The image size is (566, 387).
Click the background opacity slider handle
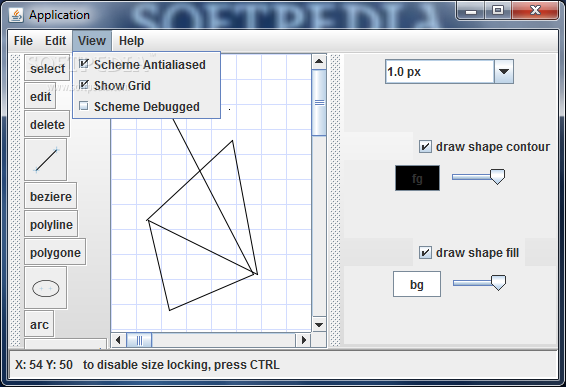click(498, 283)
